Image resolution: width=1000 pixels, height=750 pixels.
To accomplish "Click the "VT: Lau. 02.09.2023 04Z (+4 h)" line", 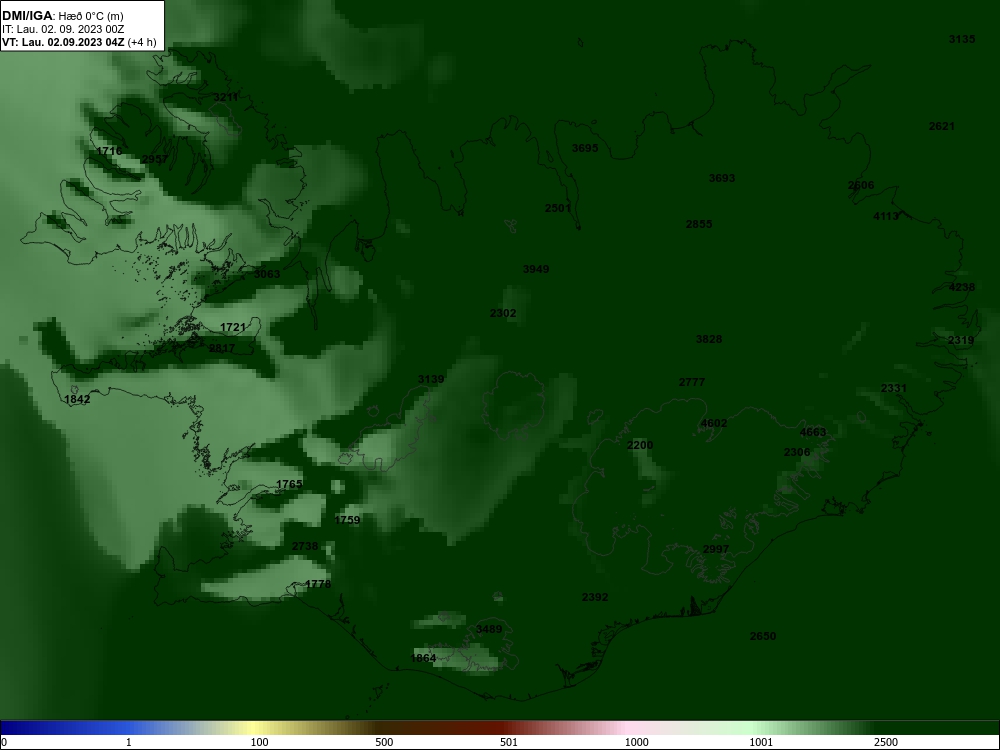I will coord(78,42).
